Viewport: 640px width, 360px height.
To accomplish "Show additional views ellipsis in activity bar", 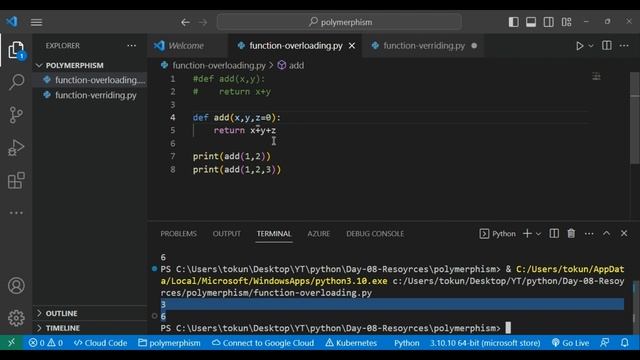I will (x=16, y=213).
